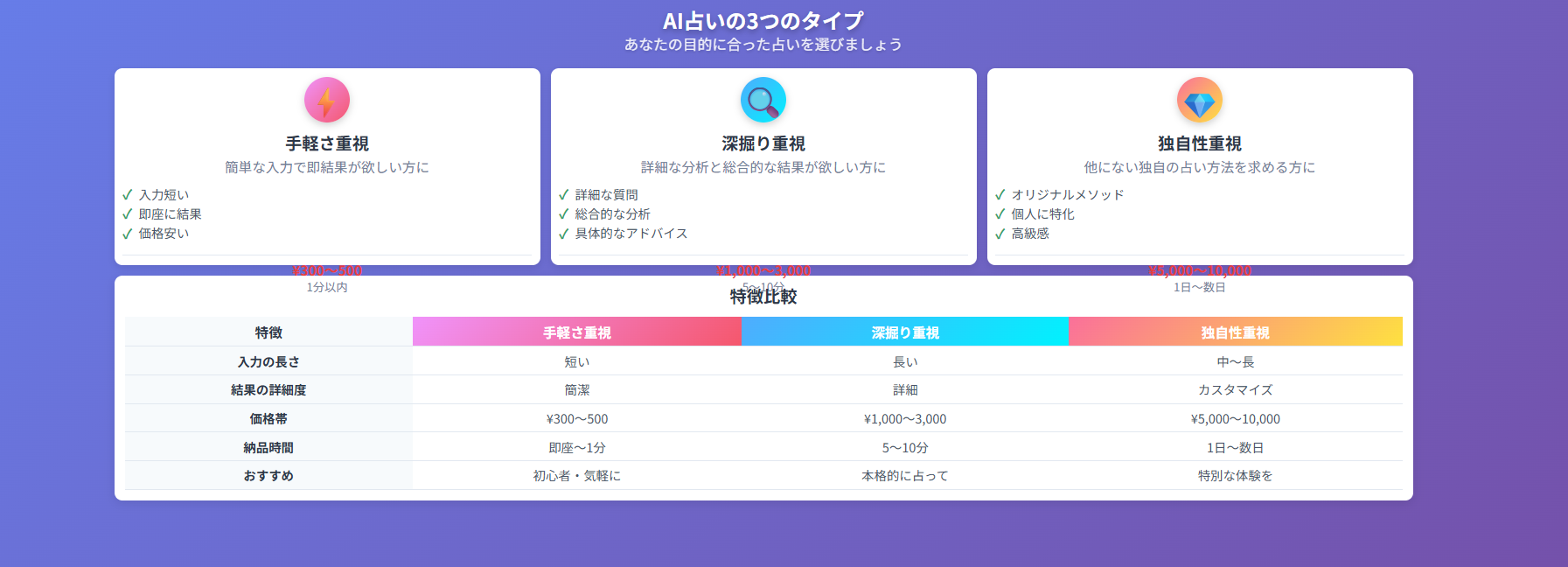Switch to the 深掘り重視 column header
This screenshot has height=567, width=1568.
903,332
